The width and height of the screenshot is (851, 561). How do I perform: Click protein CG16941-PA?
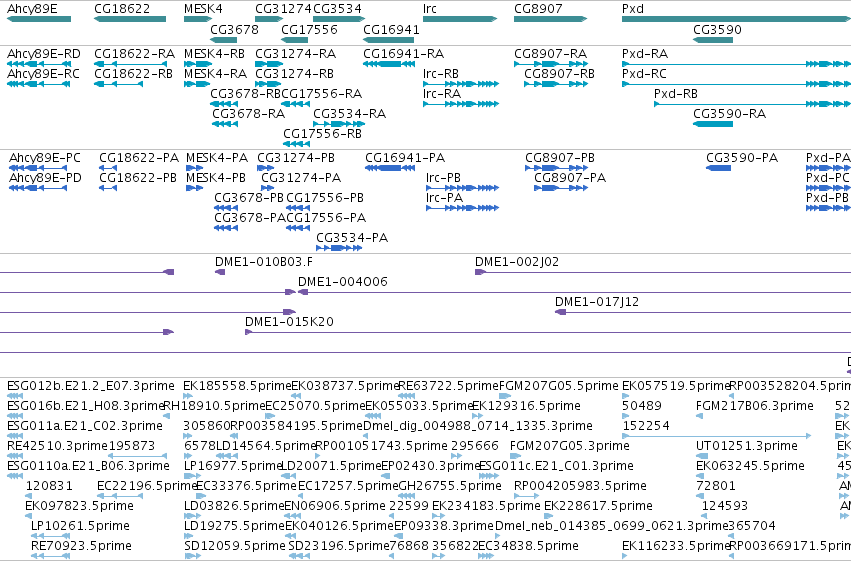[405, 158]
